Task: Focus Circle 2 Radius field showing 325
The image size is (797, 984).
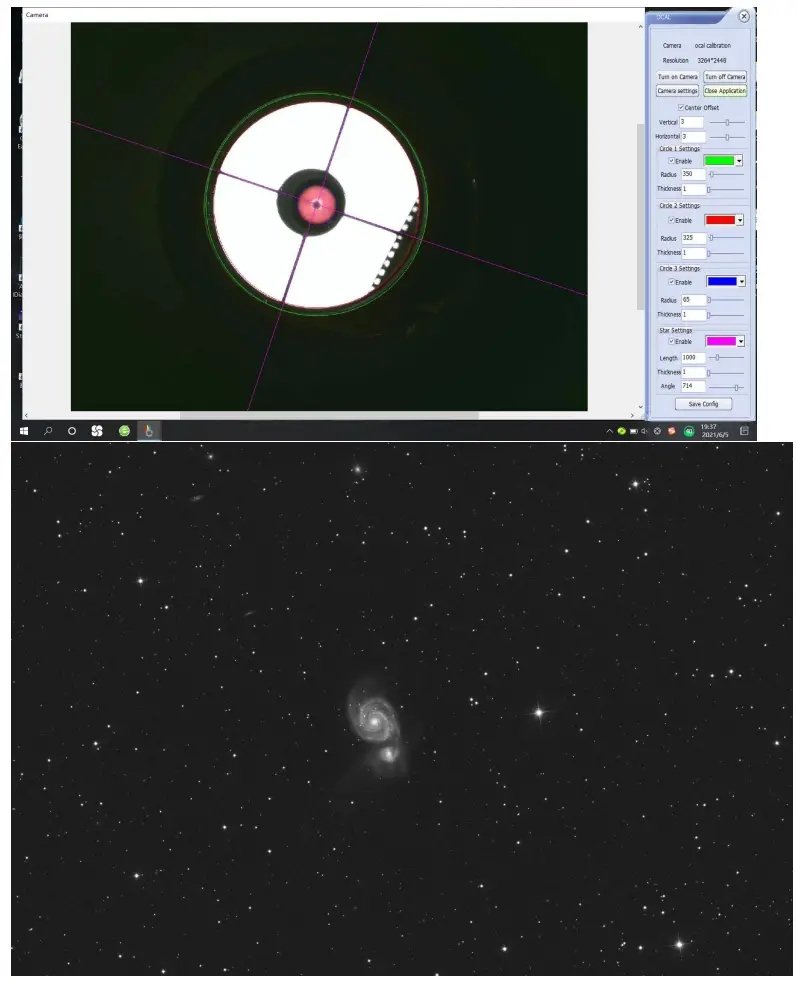Action: pos(693,238)
